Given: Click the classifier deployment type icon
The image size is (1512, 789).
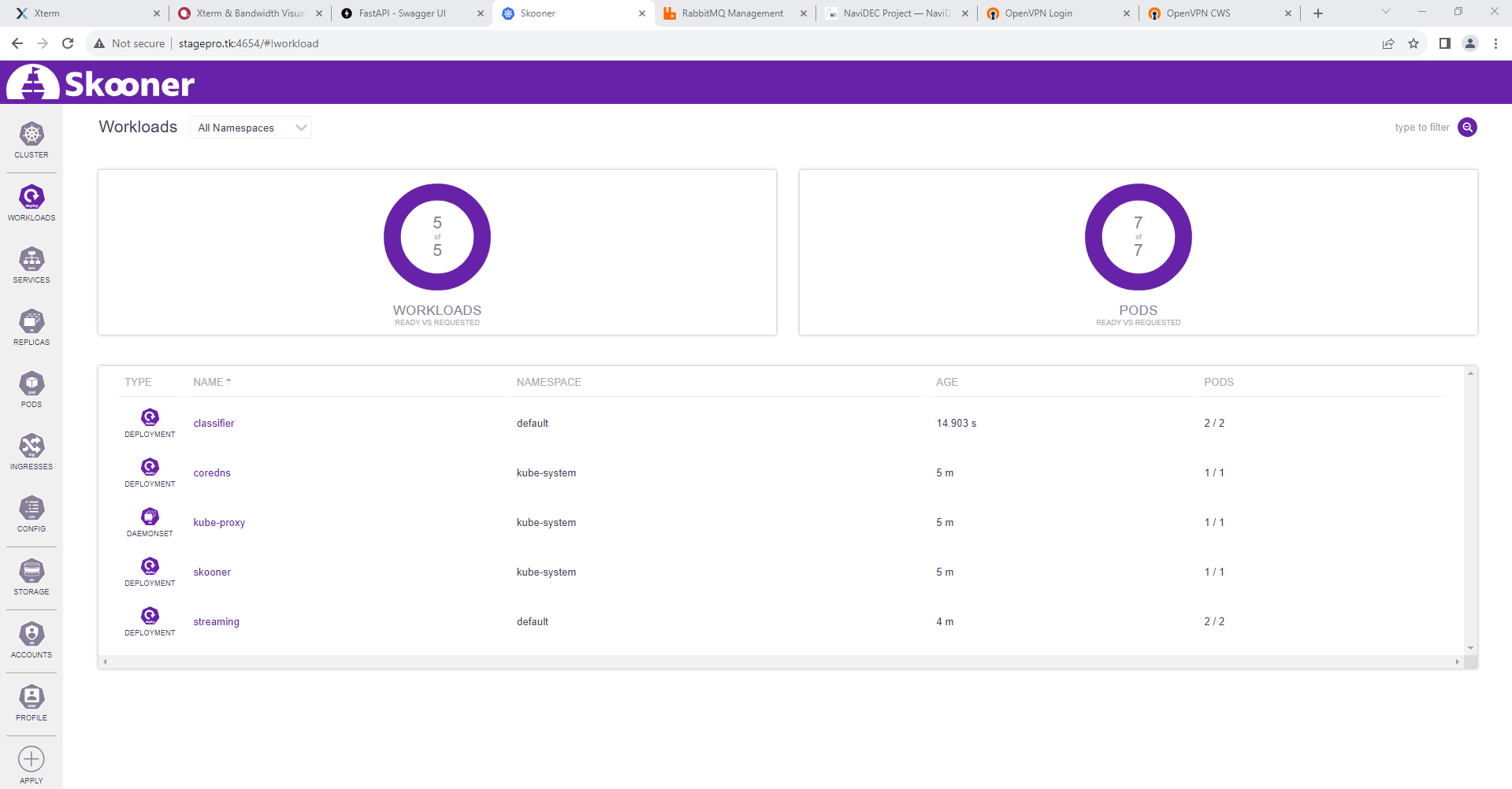Looking at the screenshot, I should pyautogui.click(x=150, y=417).
